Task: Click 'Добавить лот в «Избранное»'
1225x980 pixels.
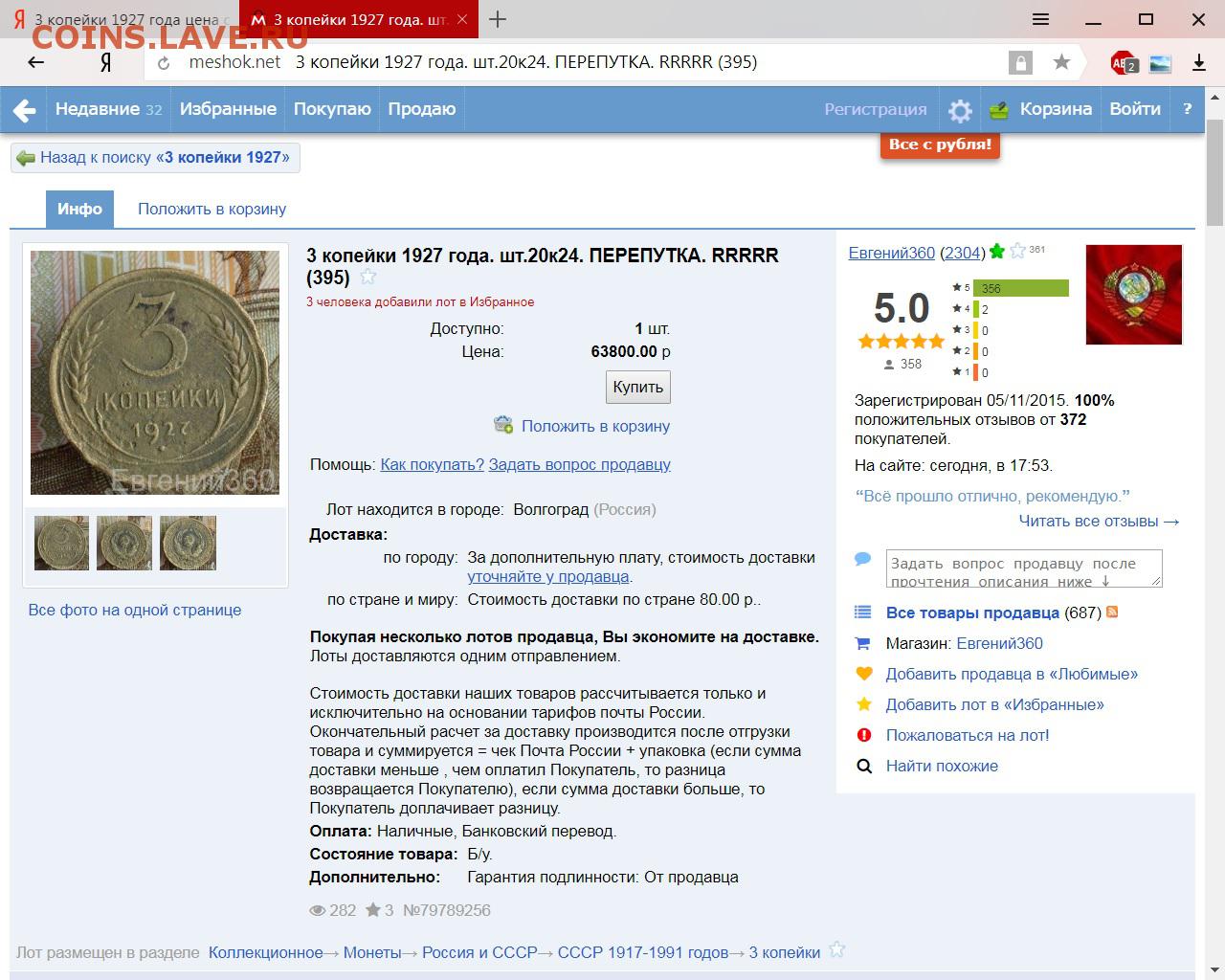Action: (994, 704)
